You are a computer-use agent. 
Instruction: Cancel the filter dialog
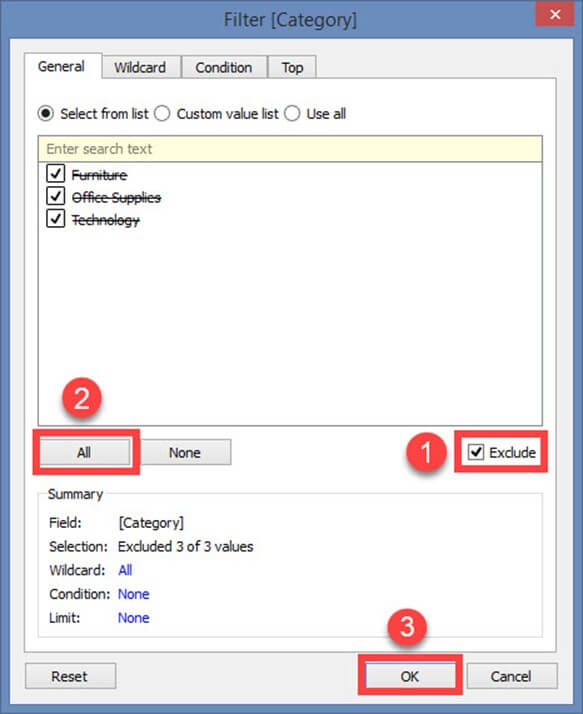[x=511, y=676]
